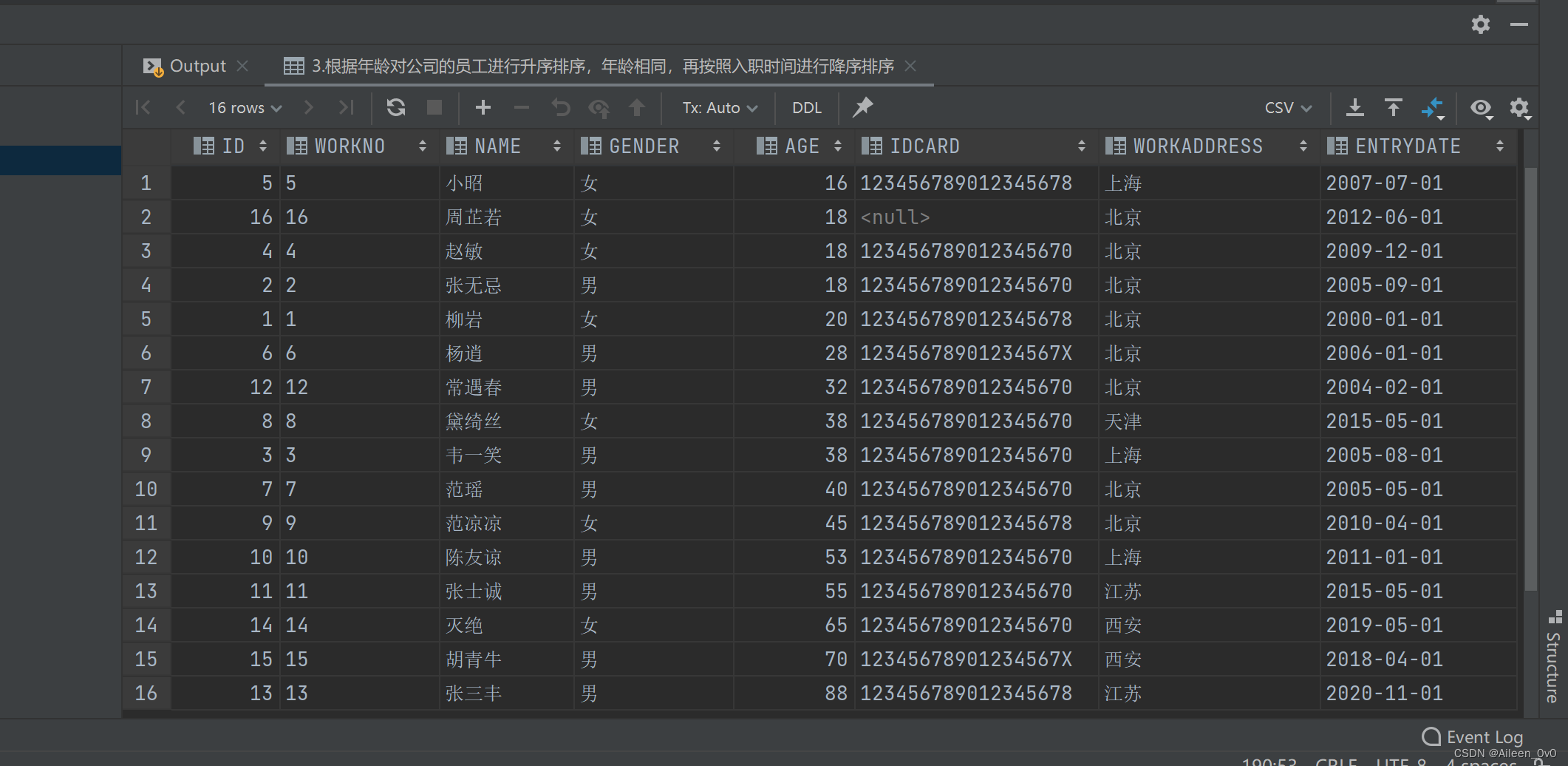Viewport: 1568px width, 766px height.
Task: Select row number 16 header
Action: [x=146, y=693]
